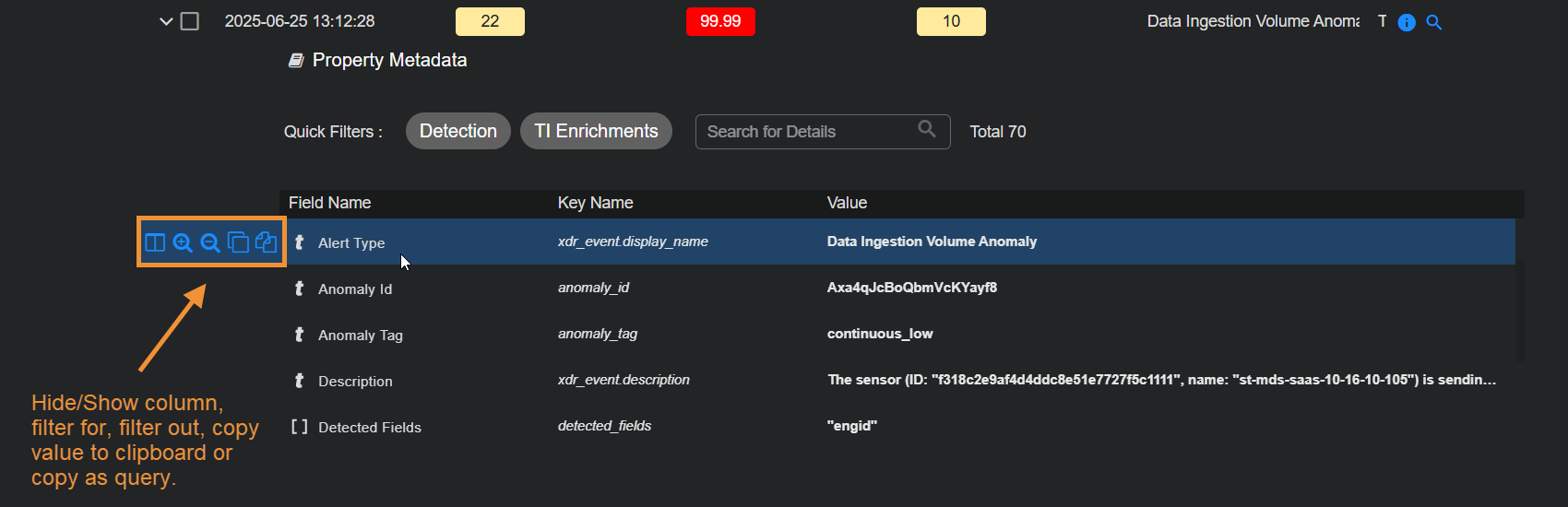This screenshot has height=507, width=1568.
Task: Apply the TI Enrichments quick filter
Action: [x=596, y=131]
